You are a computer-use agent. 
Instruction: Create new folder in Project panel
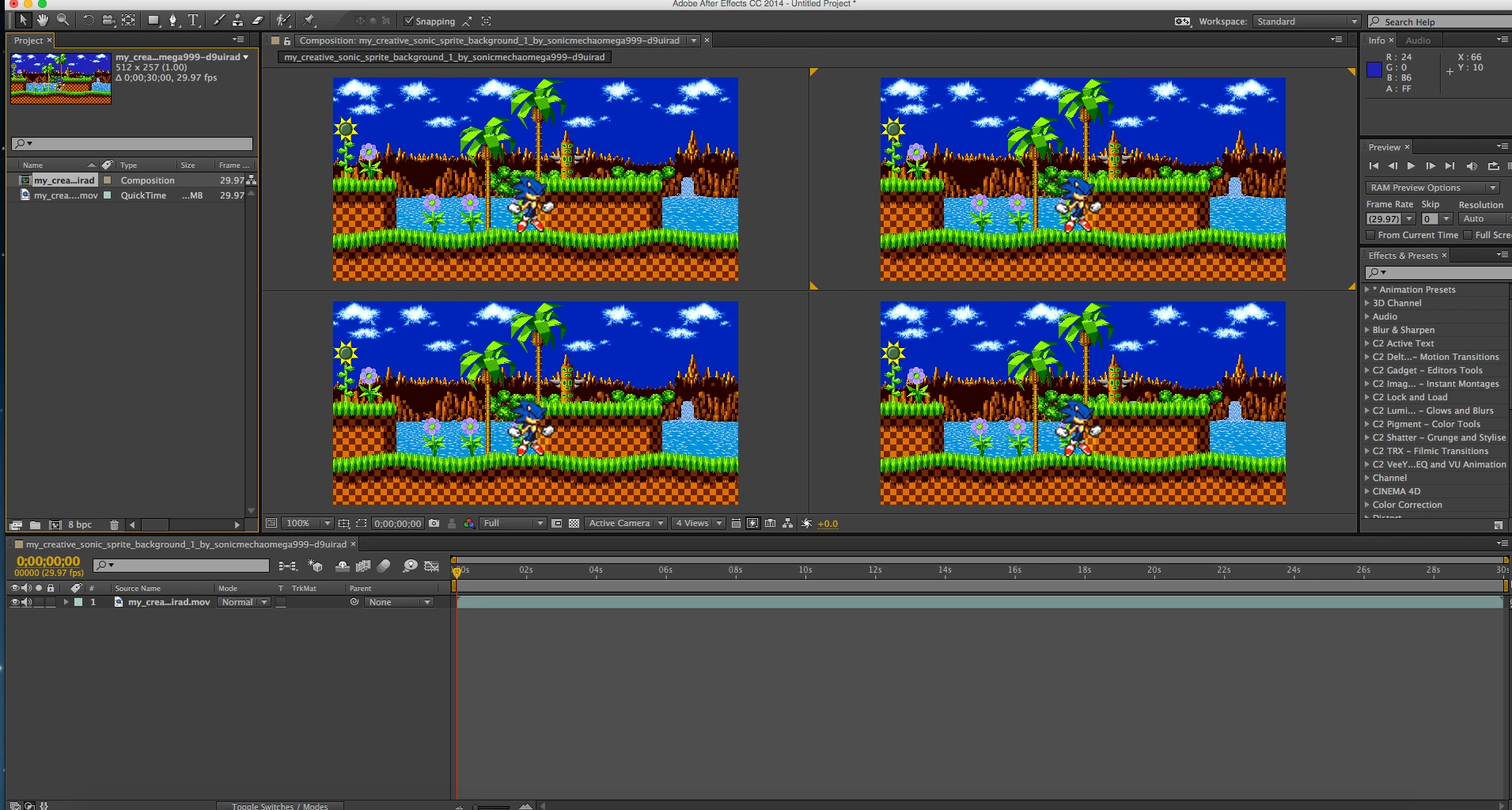click(35, 525)
